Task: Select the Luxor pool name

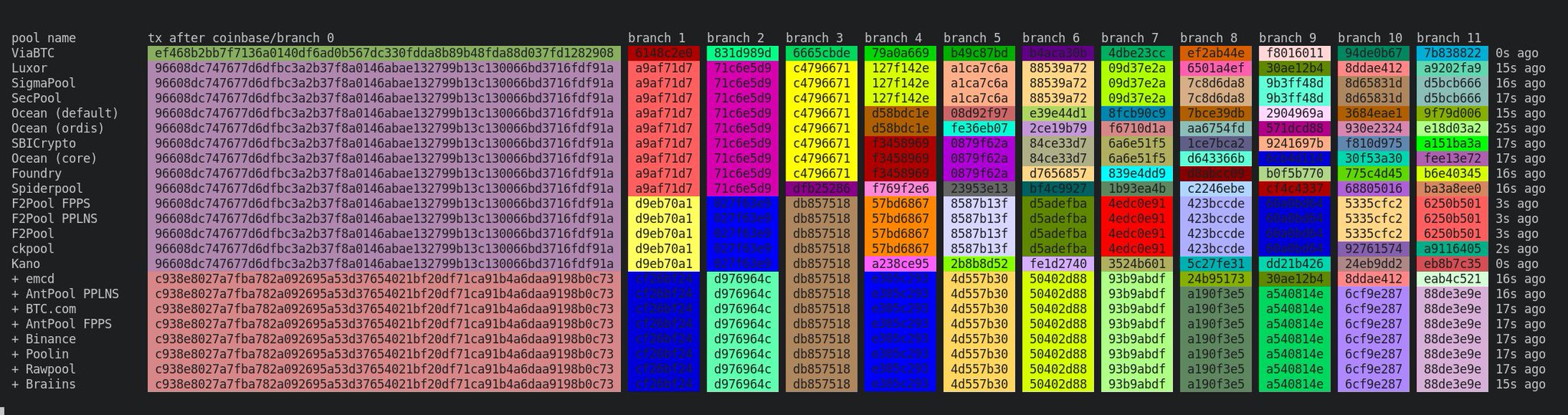Action: (x=29, y=68)
